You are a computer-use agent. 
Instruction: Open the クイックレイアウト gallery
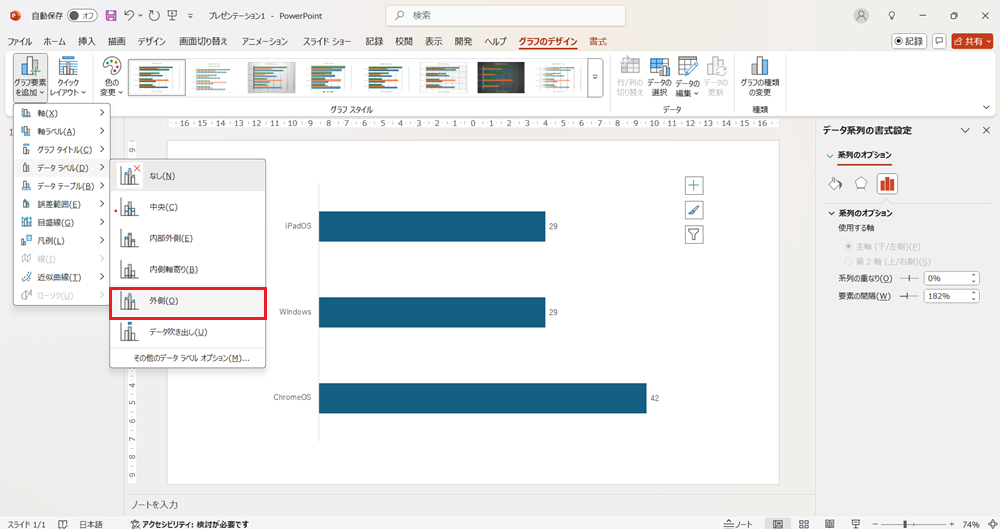click(68, 77)
